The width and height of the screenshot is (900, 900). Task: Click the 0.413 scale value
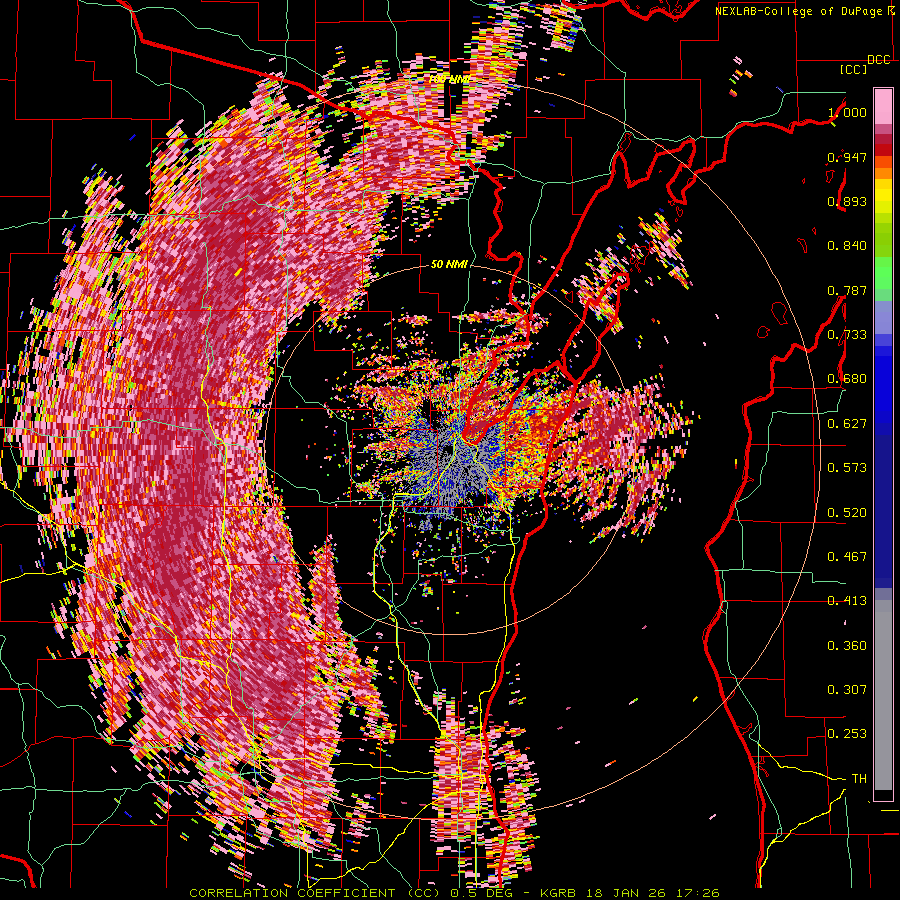(847, 601)
